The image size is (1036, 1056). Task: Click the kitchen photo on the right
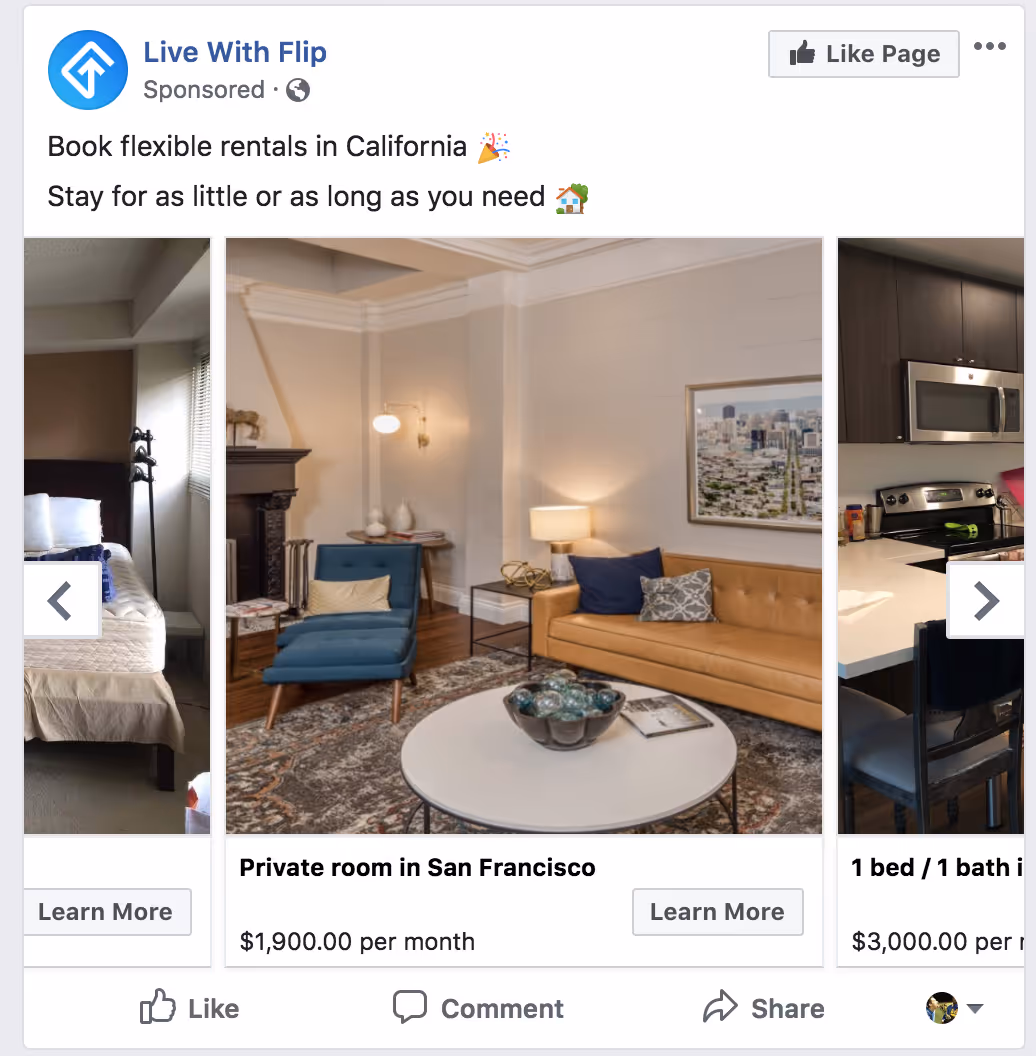click(x=931, y=536)
